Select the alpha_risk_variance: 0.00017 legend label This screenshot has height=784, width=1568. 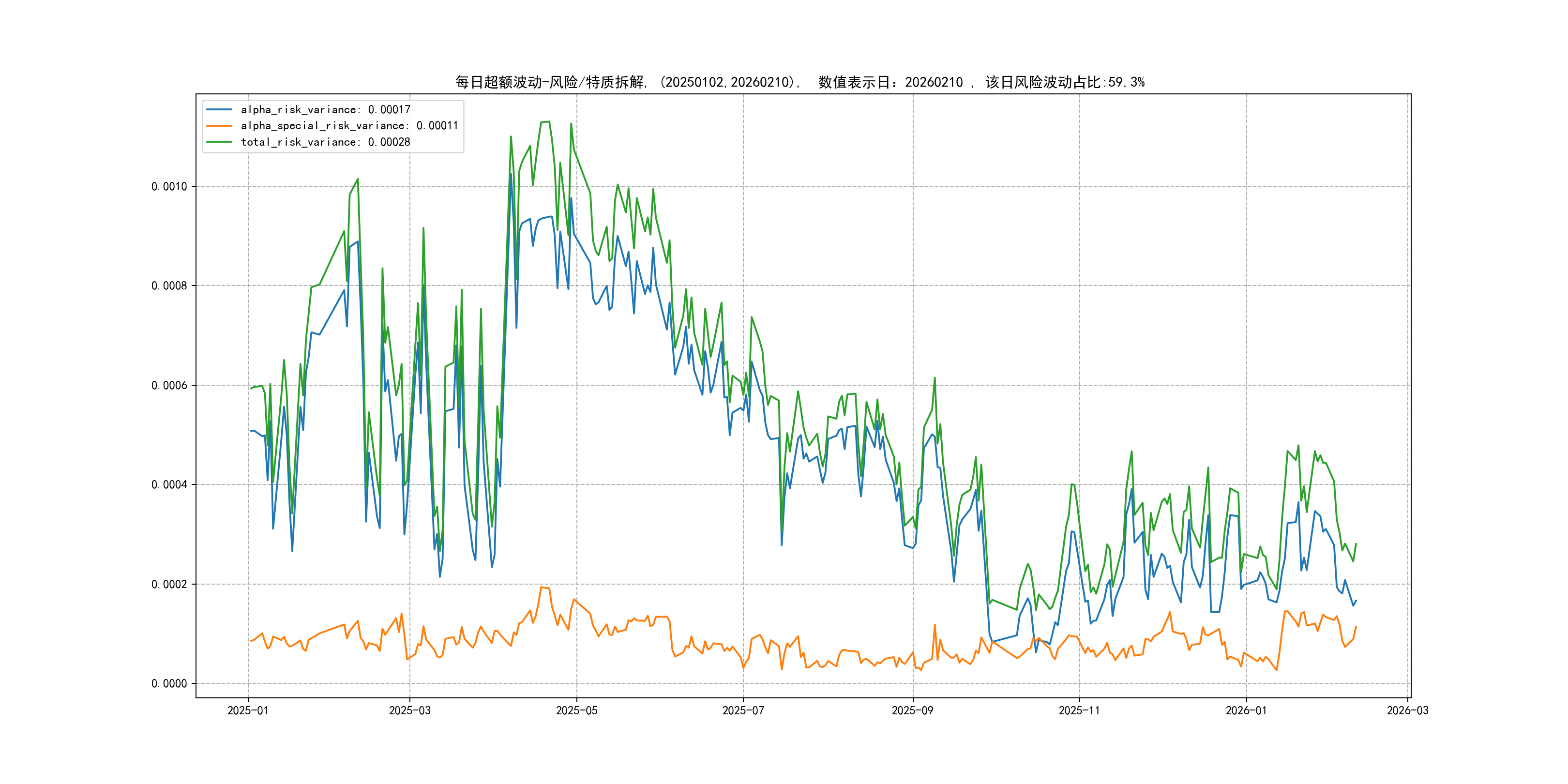click(326, 109)
